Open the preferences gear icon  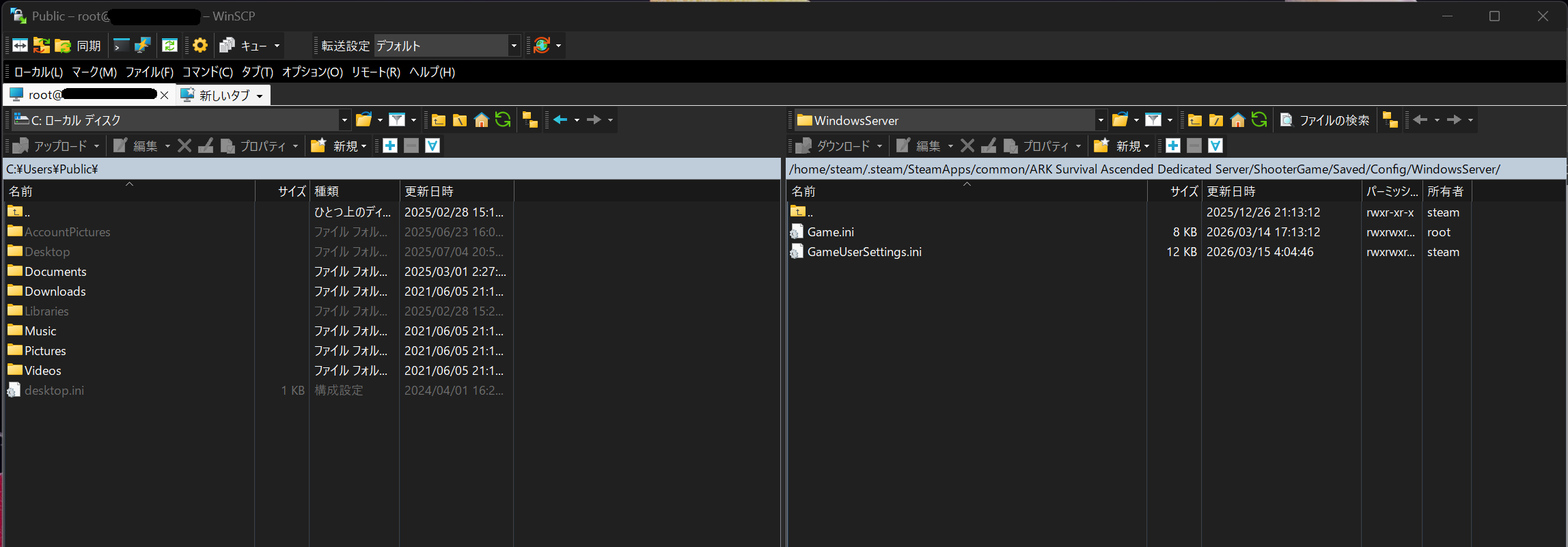tap(200, 46)
